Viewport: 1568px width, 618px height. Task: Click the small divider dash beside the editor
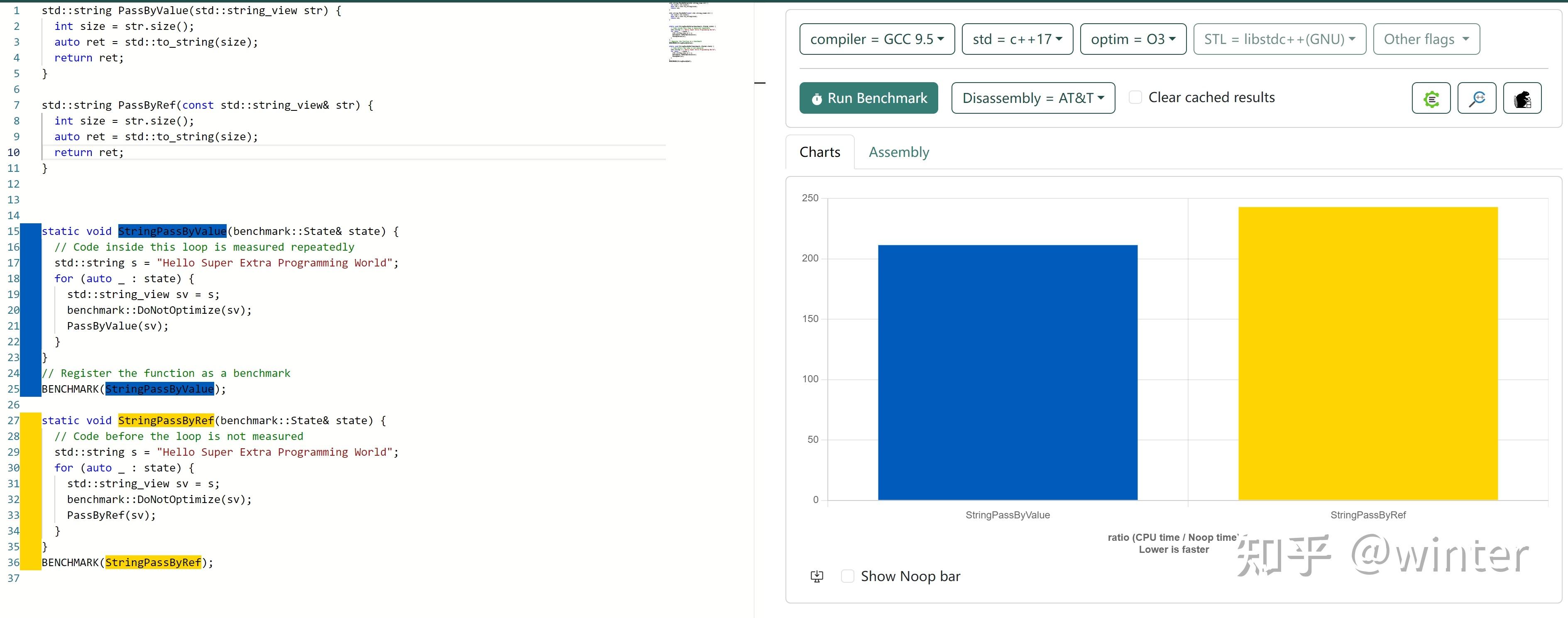pyautogui.click(x=760, y=83)
